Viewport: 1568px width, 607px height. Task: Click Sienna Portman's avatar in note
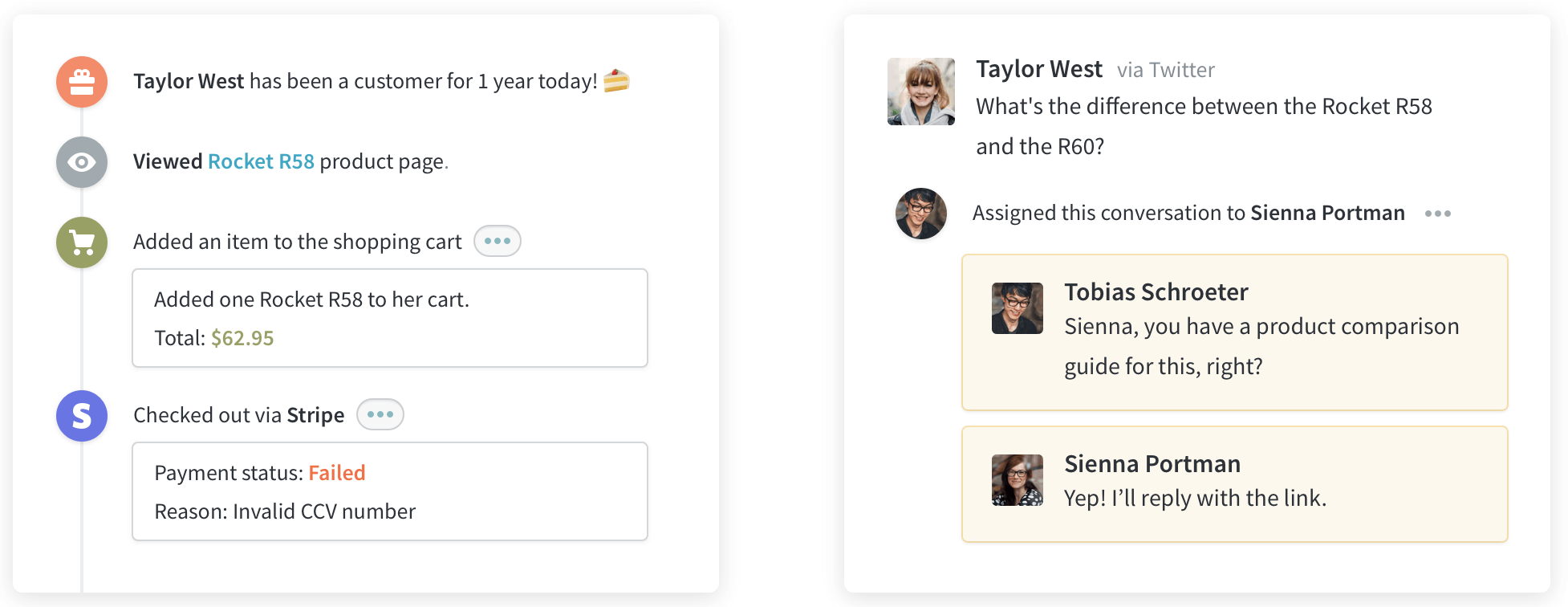coord(1018,480)
